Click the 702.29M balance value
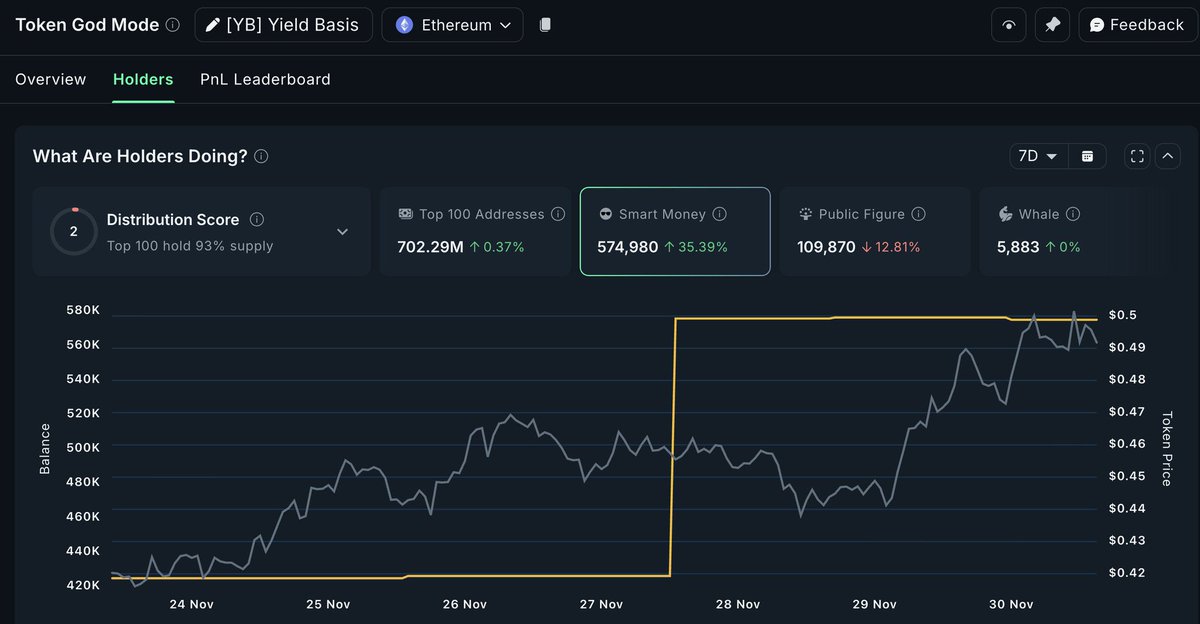The height and width of the screenshot is (624, 1200). pos(430,246)
